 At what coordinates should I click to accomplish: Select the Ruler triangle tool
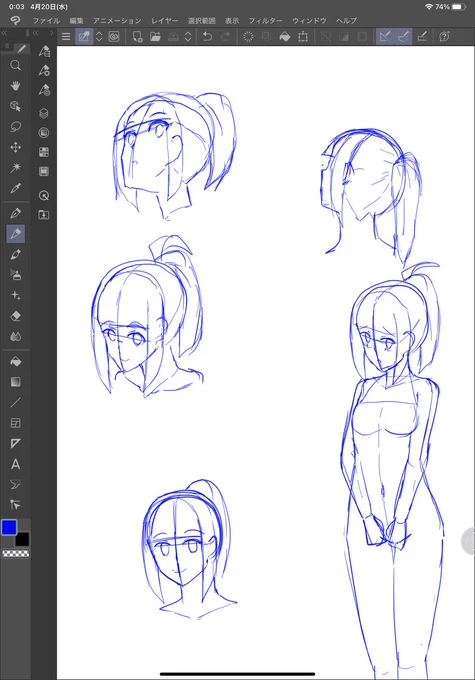point(15,443)
